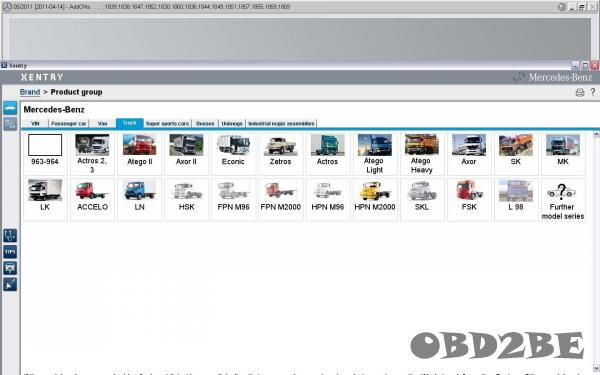
Task: Select the SK truck series
Action: [516, 154]
